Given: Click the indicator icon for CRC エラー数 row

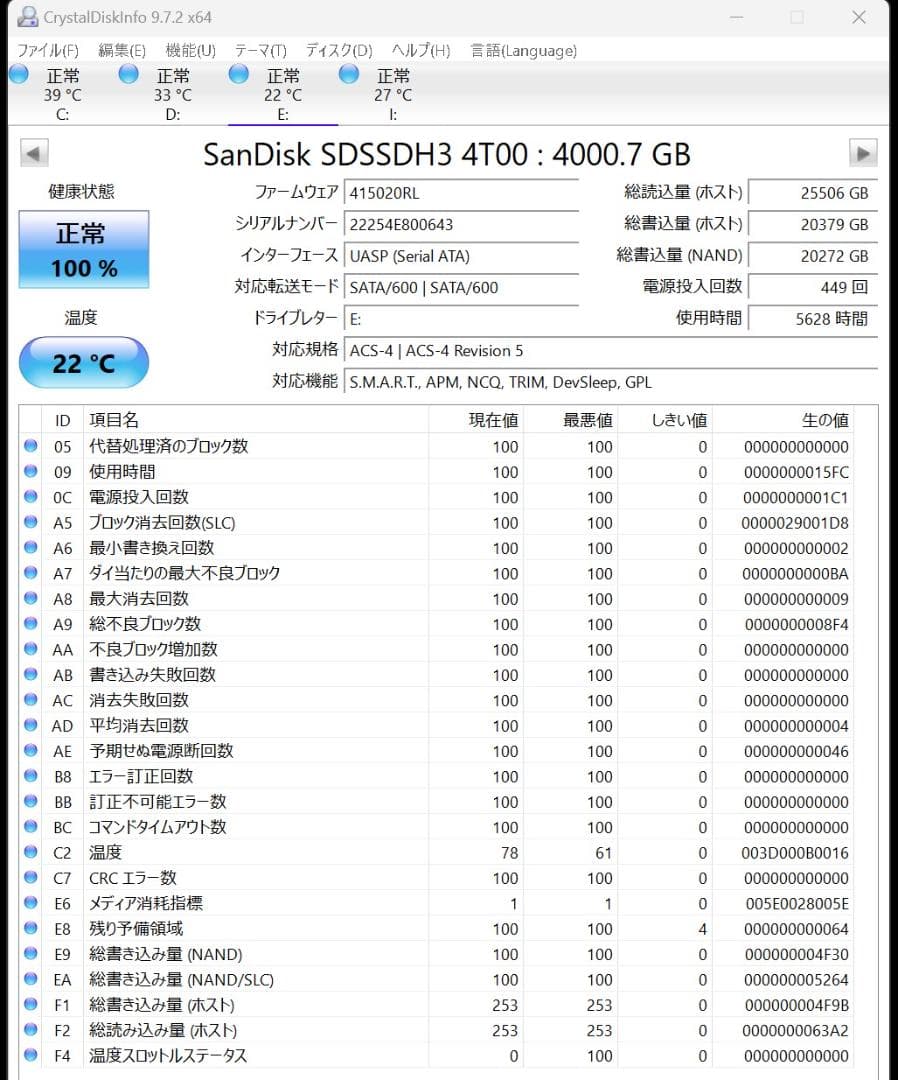Looking at the screenshot, I should point(31,877).
